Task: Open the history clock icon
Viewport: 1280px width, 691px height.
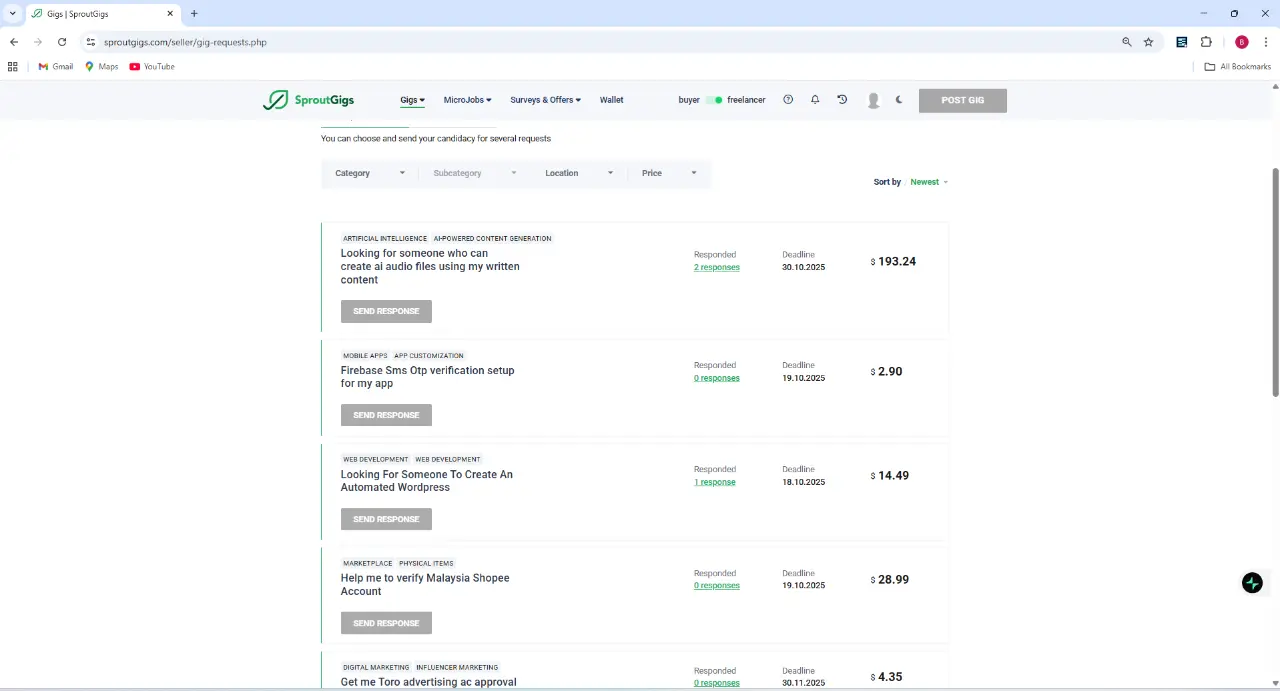Action: (842, 100)
